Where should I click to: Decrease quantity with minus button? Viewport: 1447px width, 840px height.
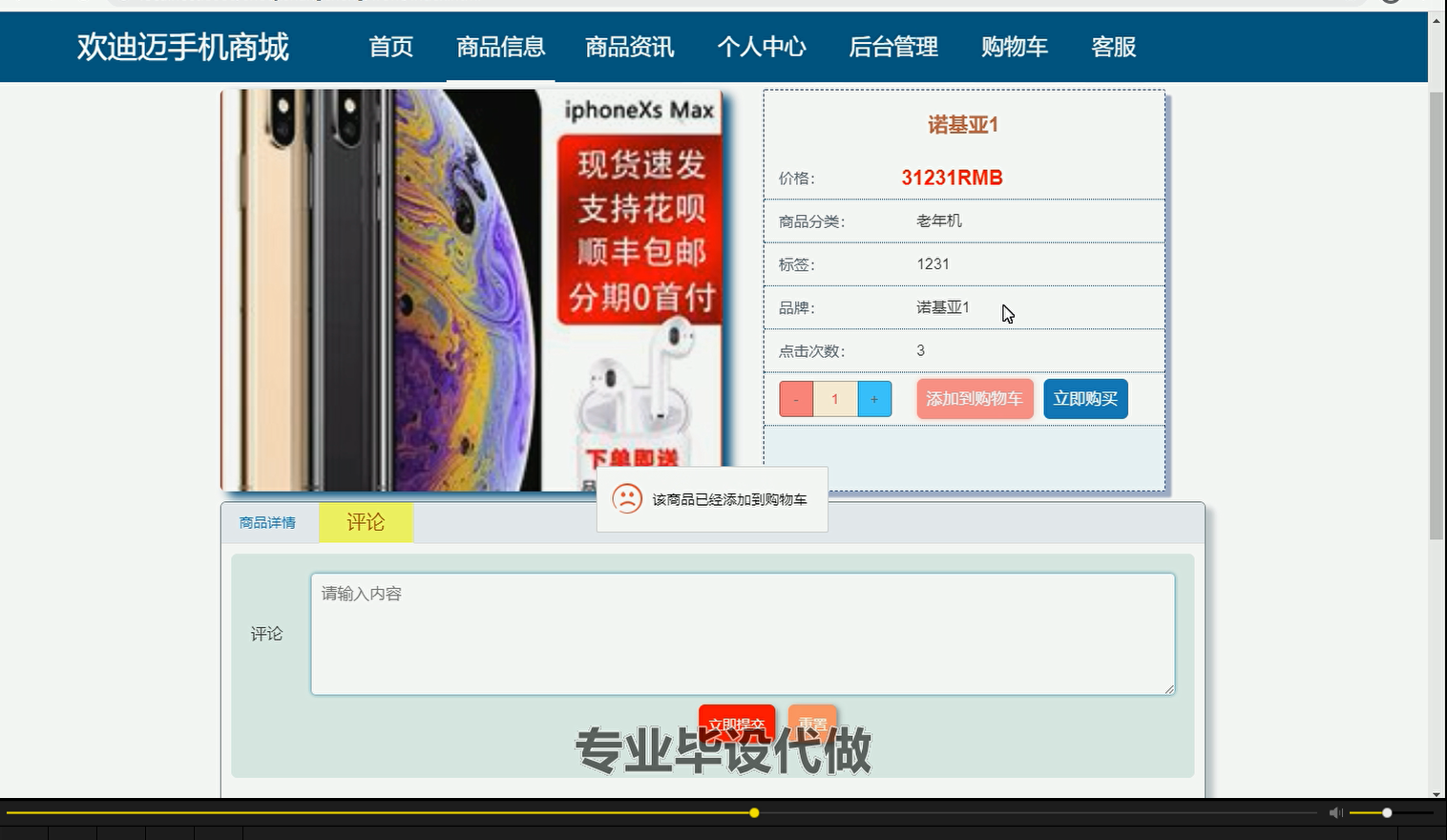796,399
